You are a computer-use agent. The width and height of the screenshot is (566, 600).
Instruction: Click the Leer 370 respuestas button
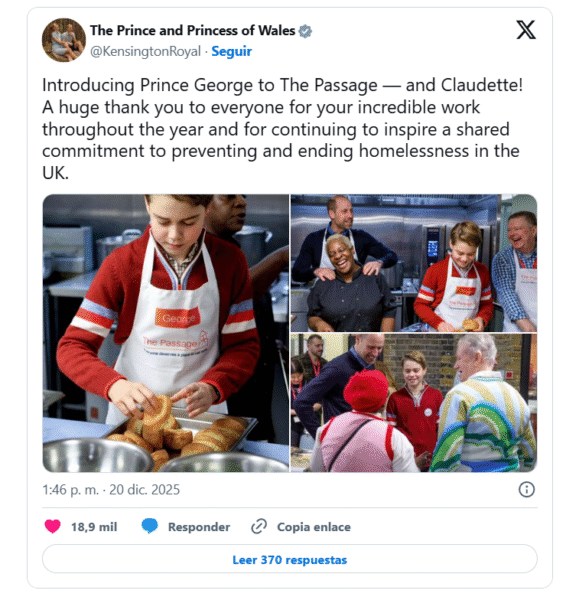pyautogui.click(x=290, y=560)
